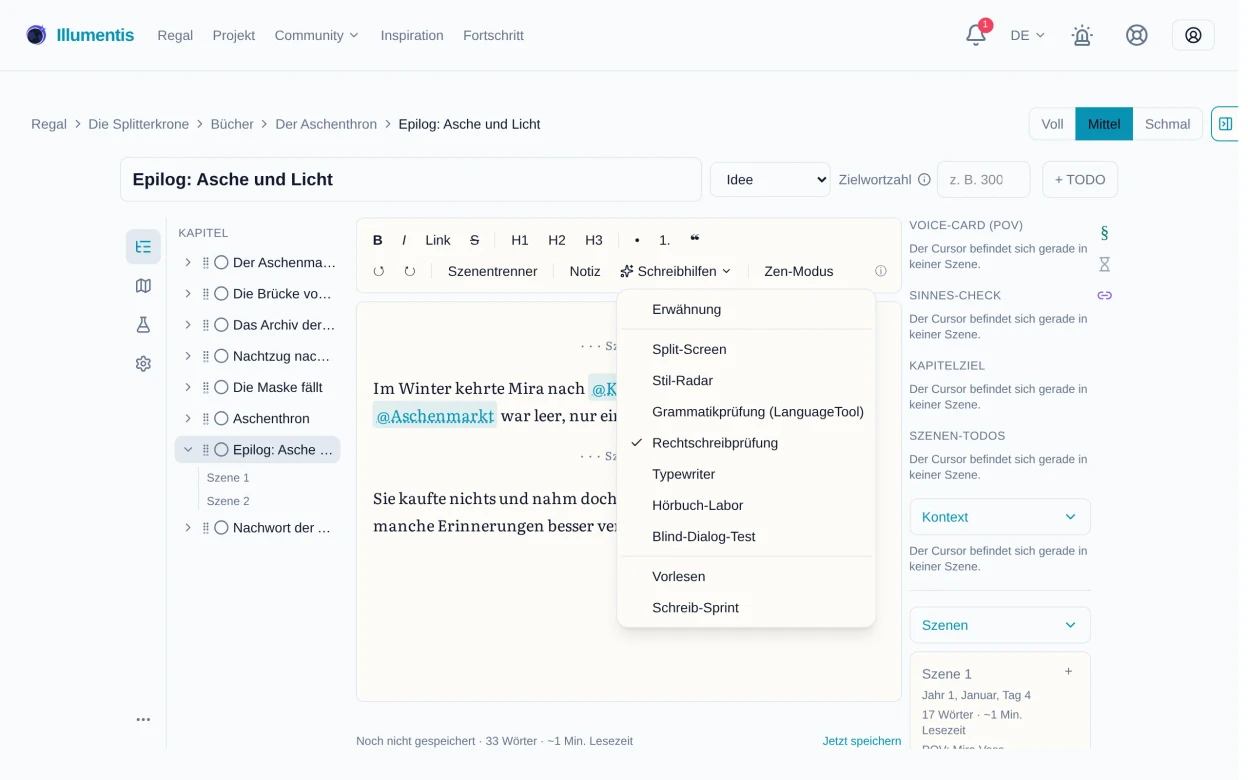
Task: Insert a block quote
Action: click(x=695, y=240)
